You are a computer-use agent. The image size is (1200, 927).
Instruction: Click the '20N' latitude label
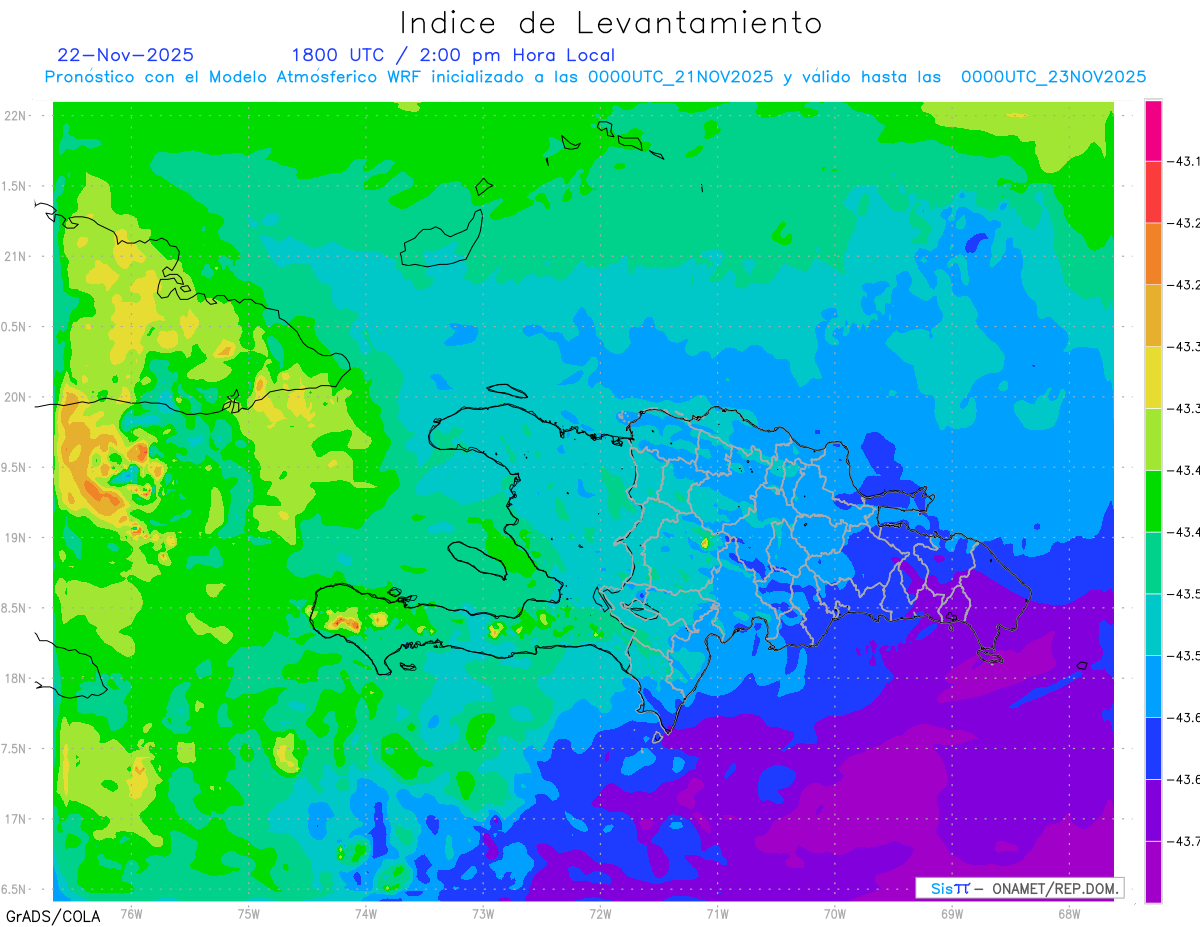[15, 397]
